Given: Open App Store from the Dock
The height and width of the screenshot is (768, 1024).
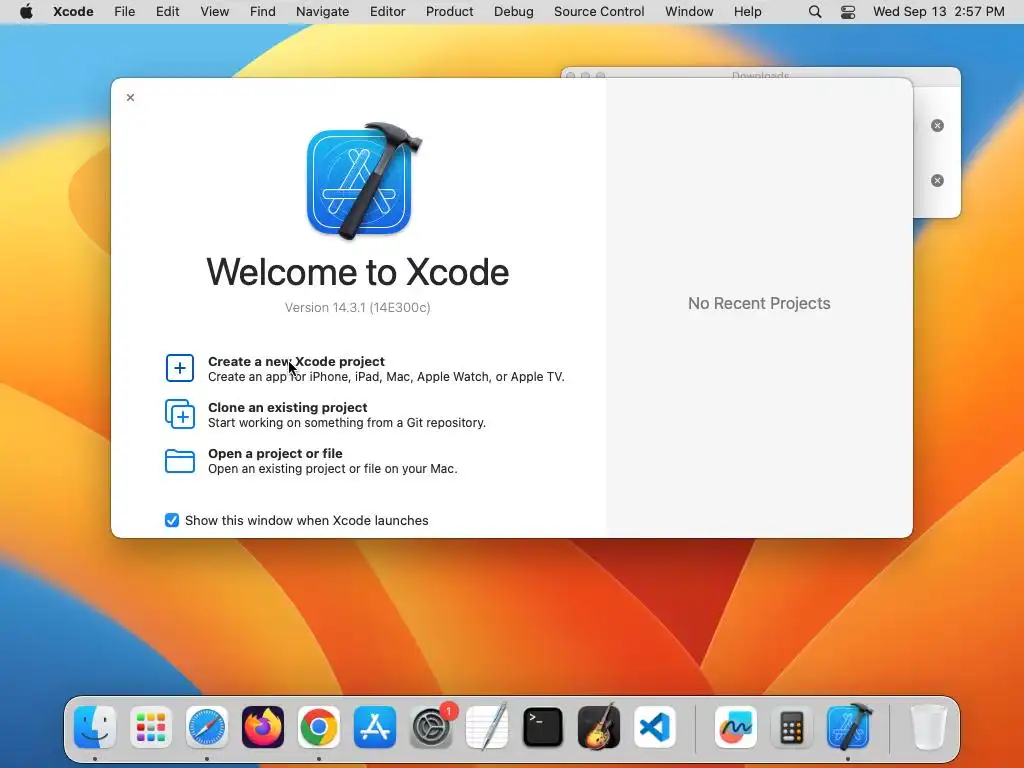Looking at the screenshot, I should 375,727.
